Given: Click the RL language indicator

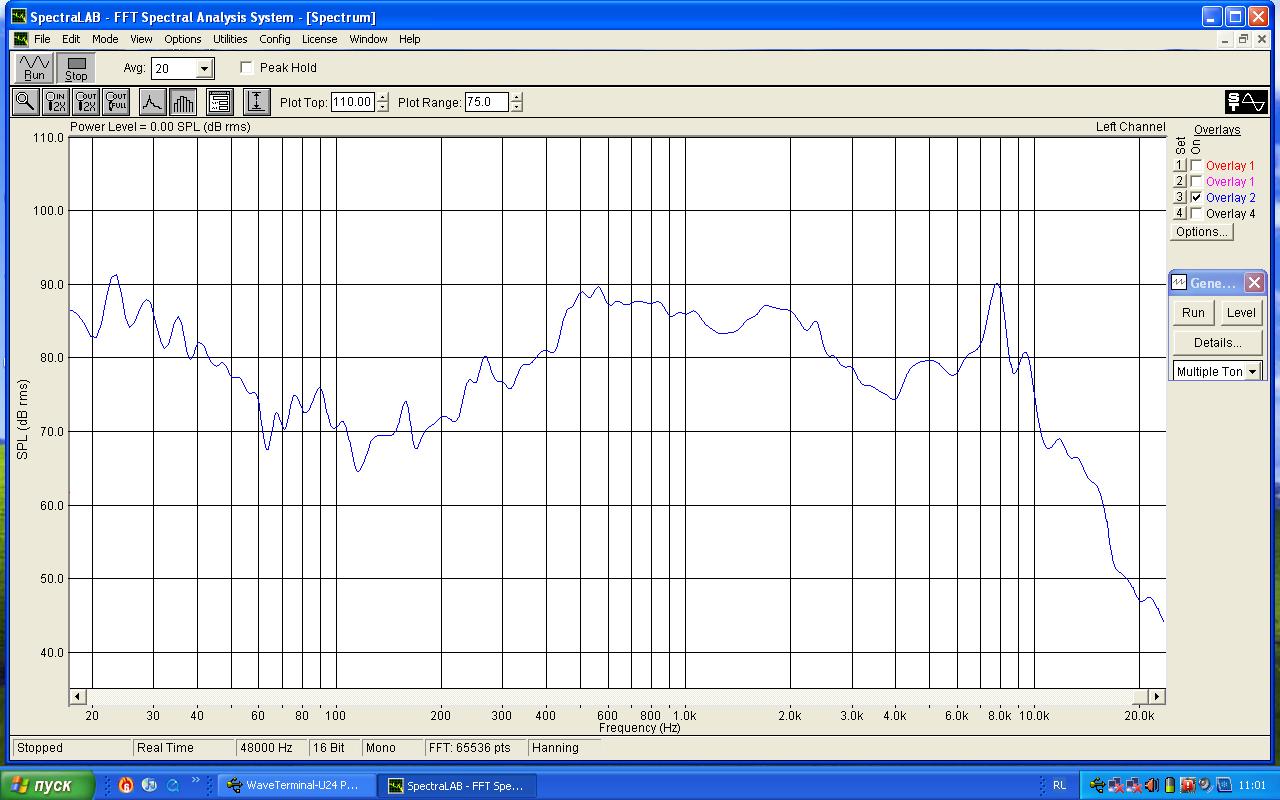Looking at the screenshot, I should click(1060, 785).
